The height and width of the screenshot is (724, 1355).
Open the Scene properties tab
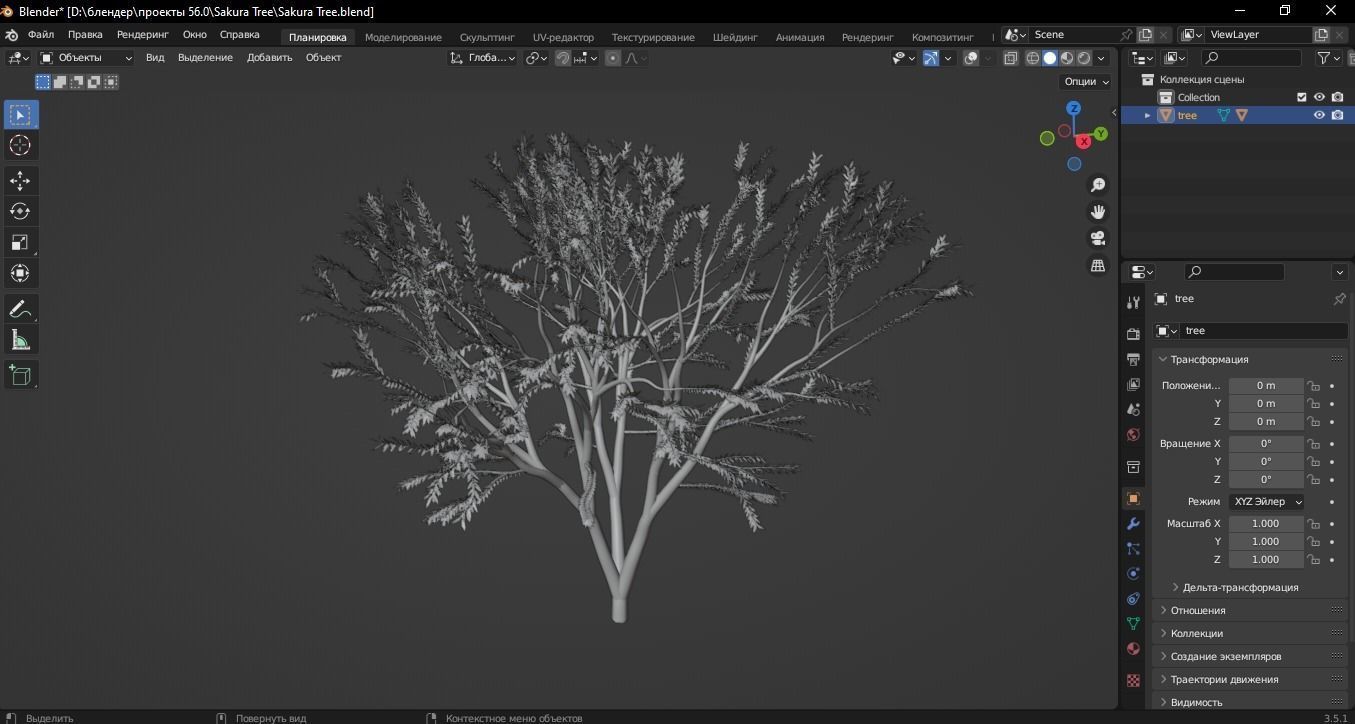1133,409
